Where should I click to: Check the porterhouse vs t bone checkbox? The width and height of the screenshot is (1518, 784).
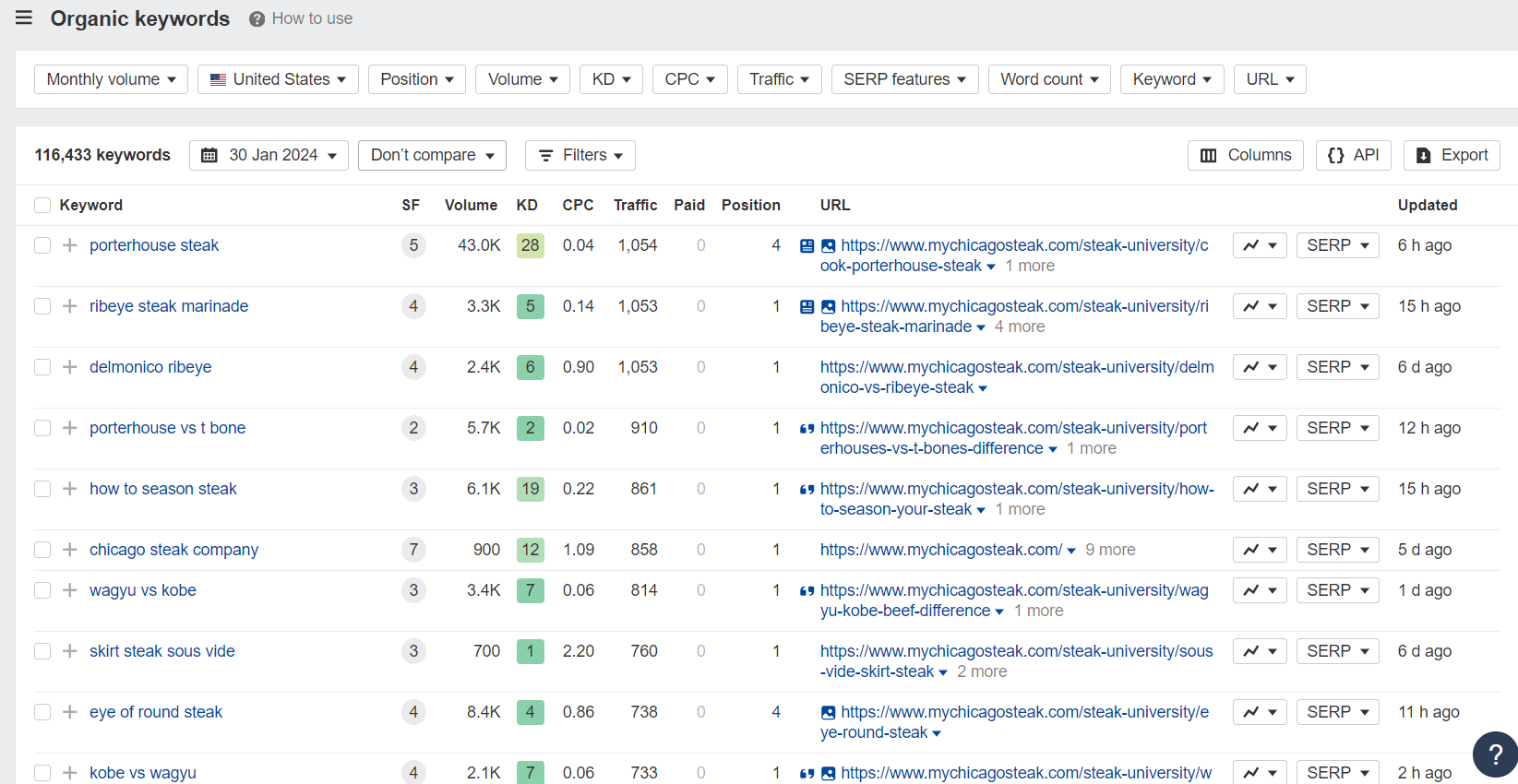point(42,428)
